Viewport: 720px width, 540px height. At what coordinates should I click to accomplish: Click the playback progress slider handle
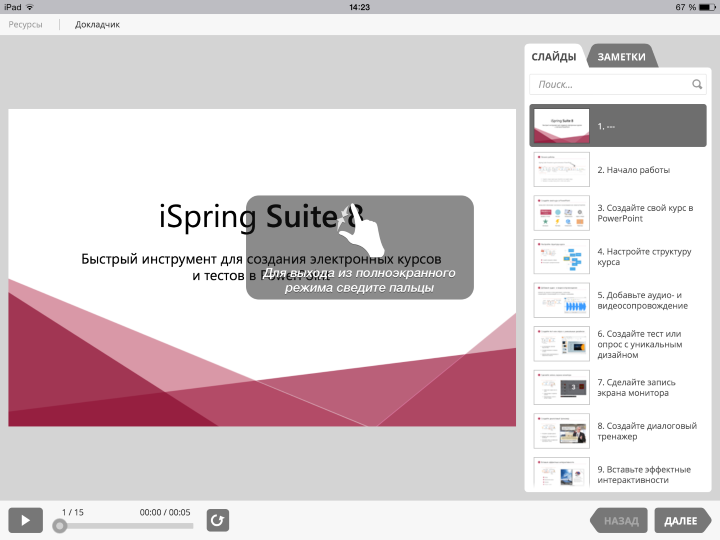point(59,526)
